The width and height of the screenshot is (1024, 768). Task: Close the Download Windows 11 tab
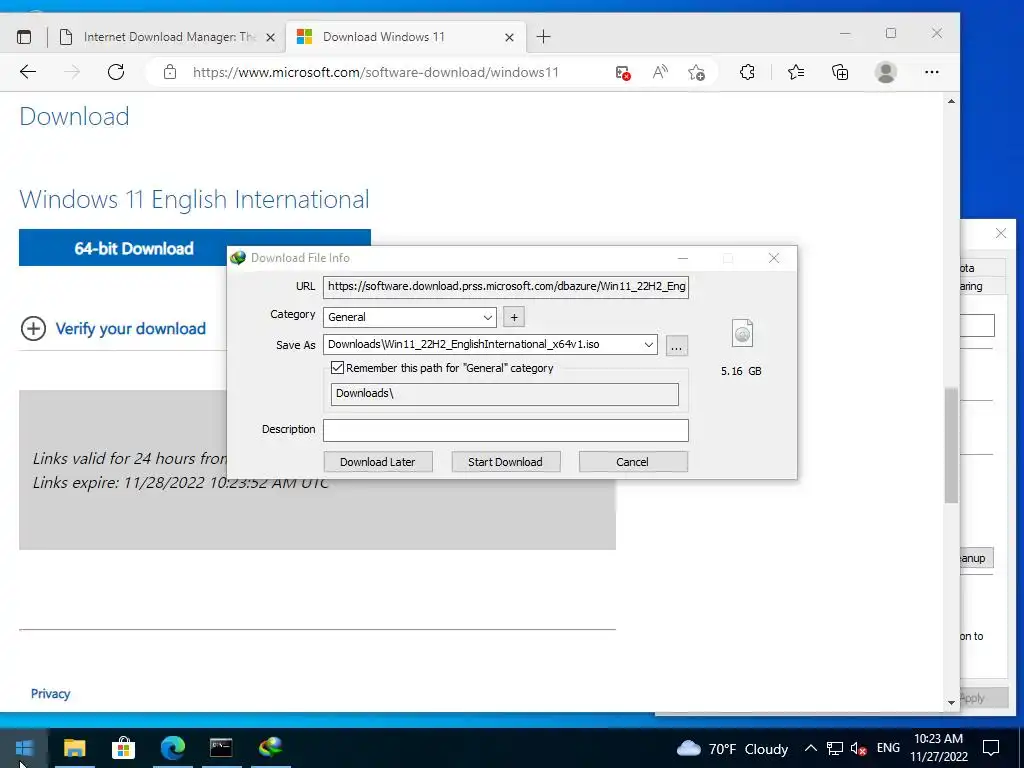point(509,38)
